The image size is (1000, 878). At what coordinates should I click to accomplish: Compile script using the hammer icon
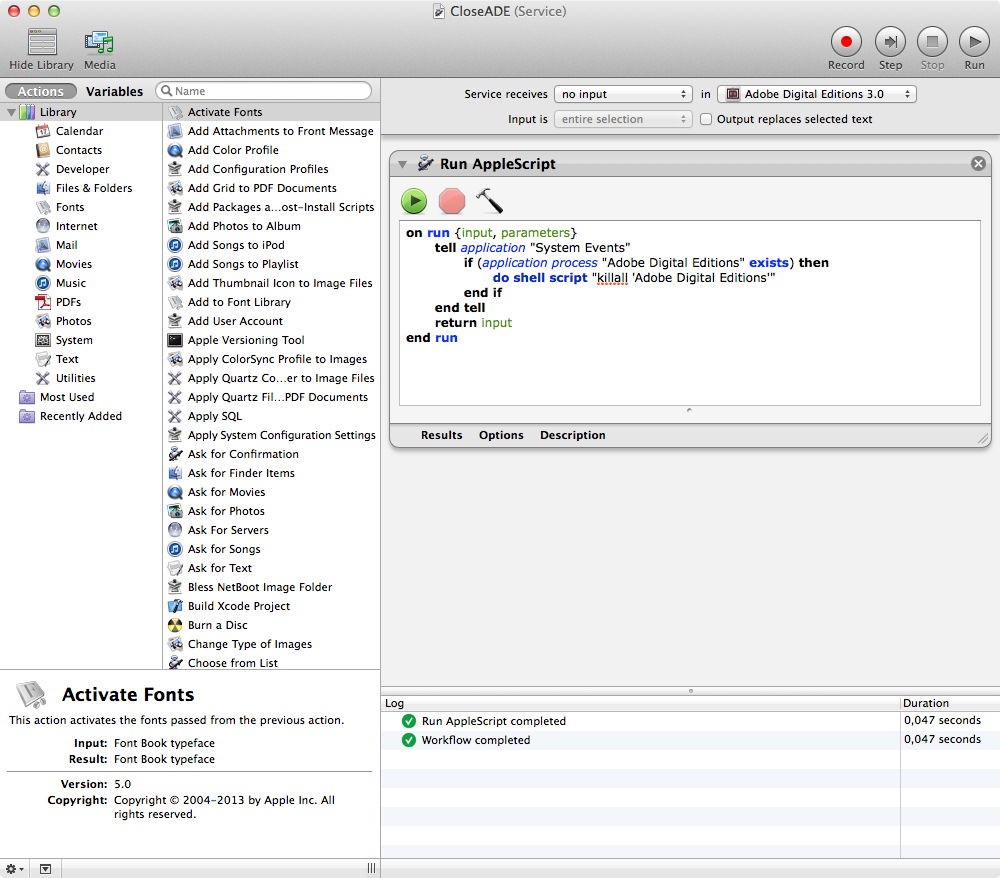click(x=489, y=201)
